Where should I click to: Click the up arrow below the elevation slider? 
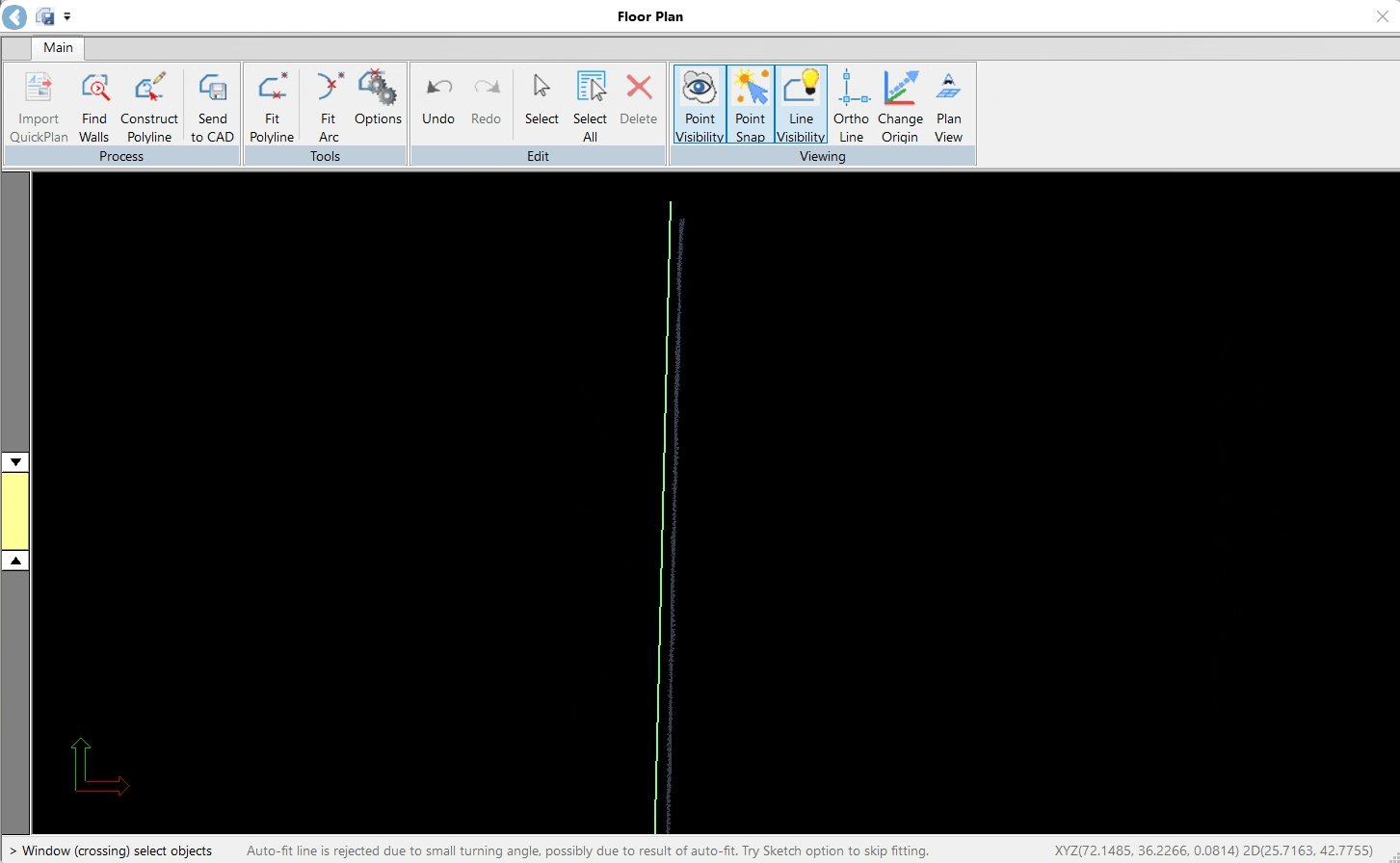(x=14, y=560)
